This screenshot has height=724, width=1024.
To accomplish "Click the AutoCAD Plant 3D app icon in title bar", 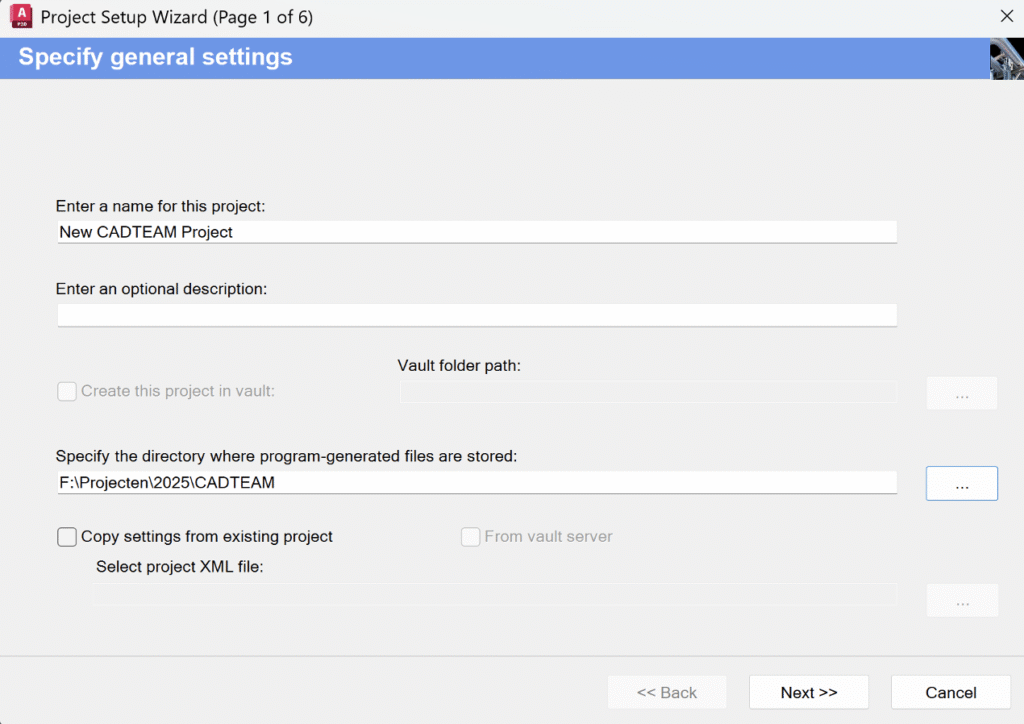I will tap(21, 16).
